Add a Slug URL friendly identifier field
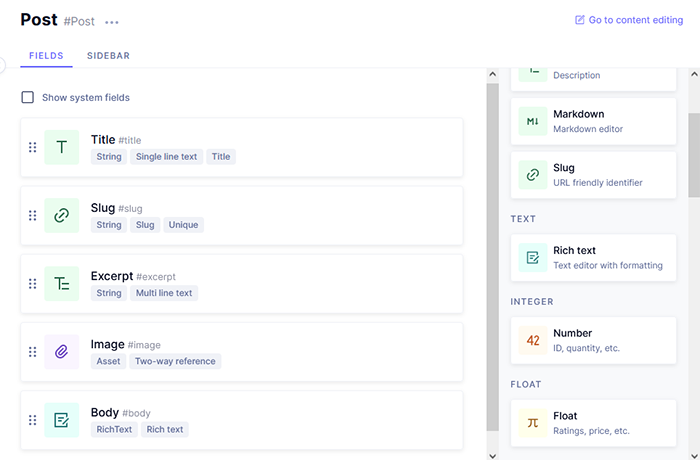This screenshot has width=700, height=460. [x=593, y=175]
